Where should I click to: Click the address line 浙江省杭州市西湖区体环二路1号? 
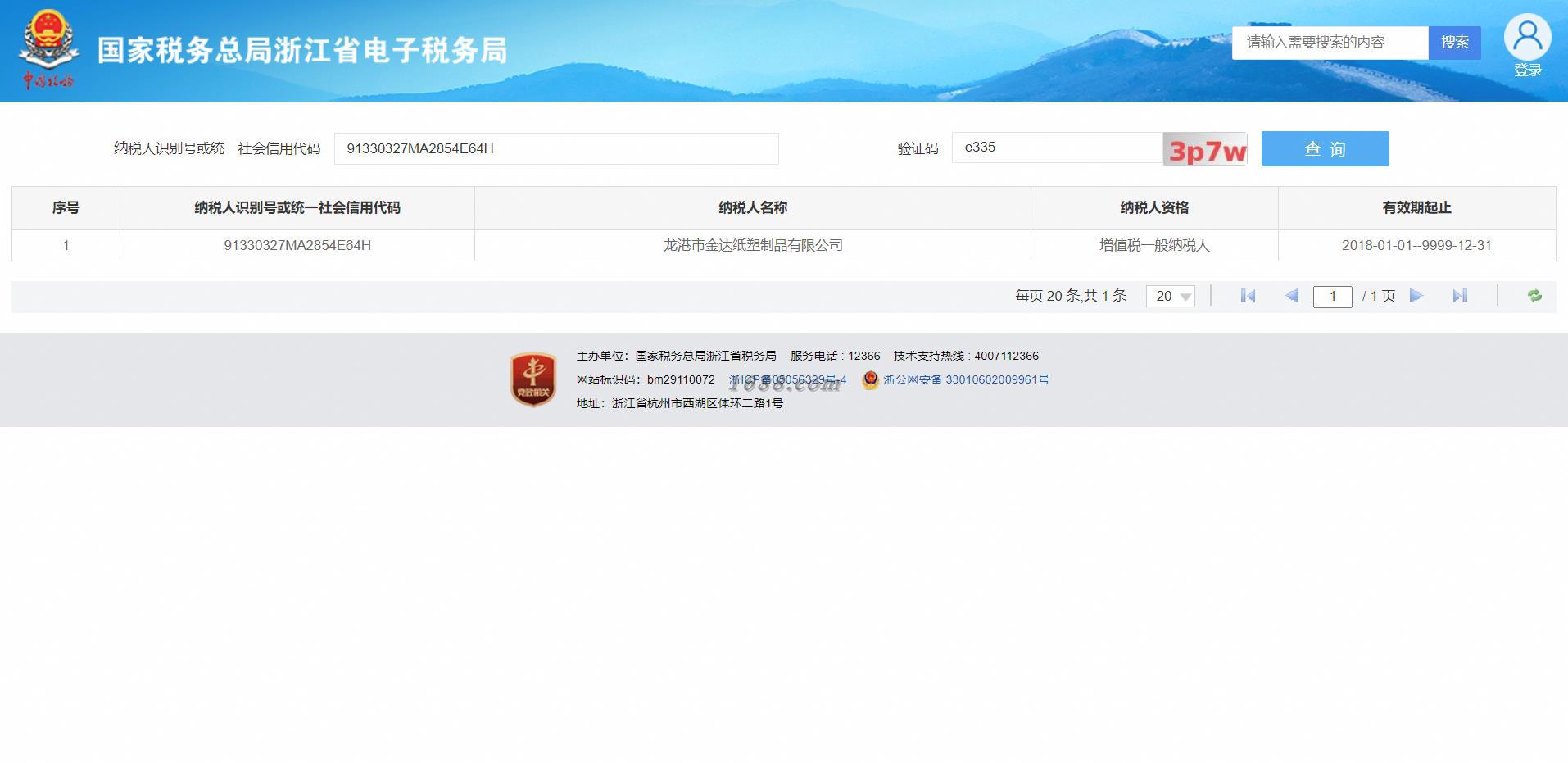pyautogui.click(x=680, y=403)
